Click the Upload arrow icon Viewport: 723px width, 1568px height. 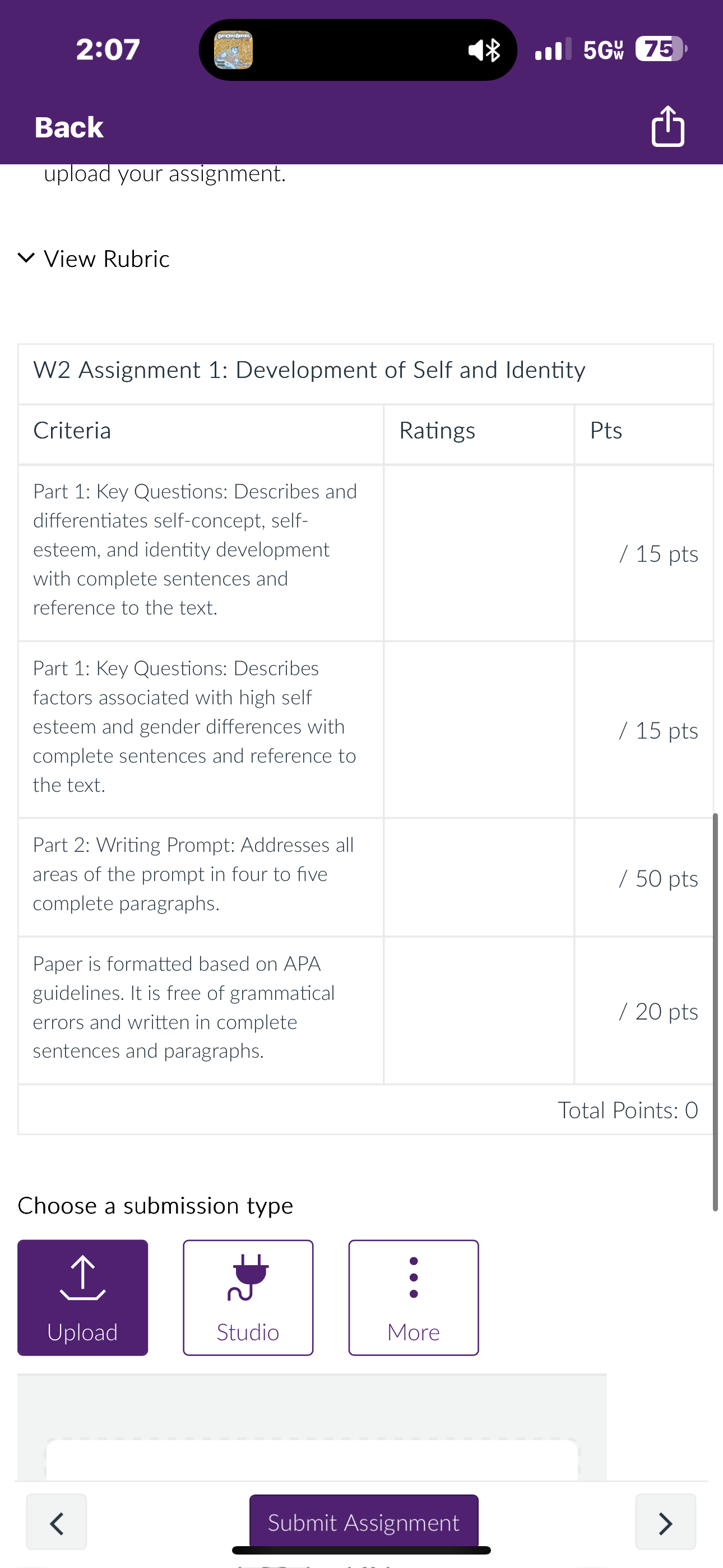coord(83,1278)
